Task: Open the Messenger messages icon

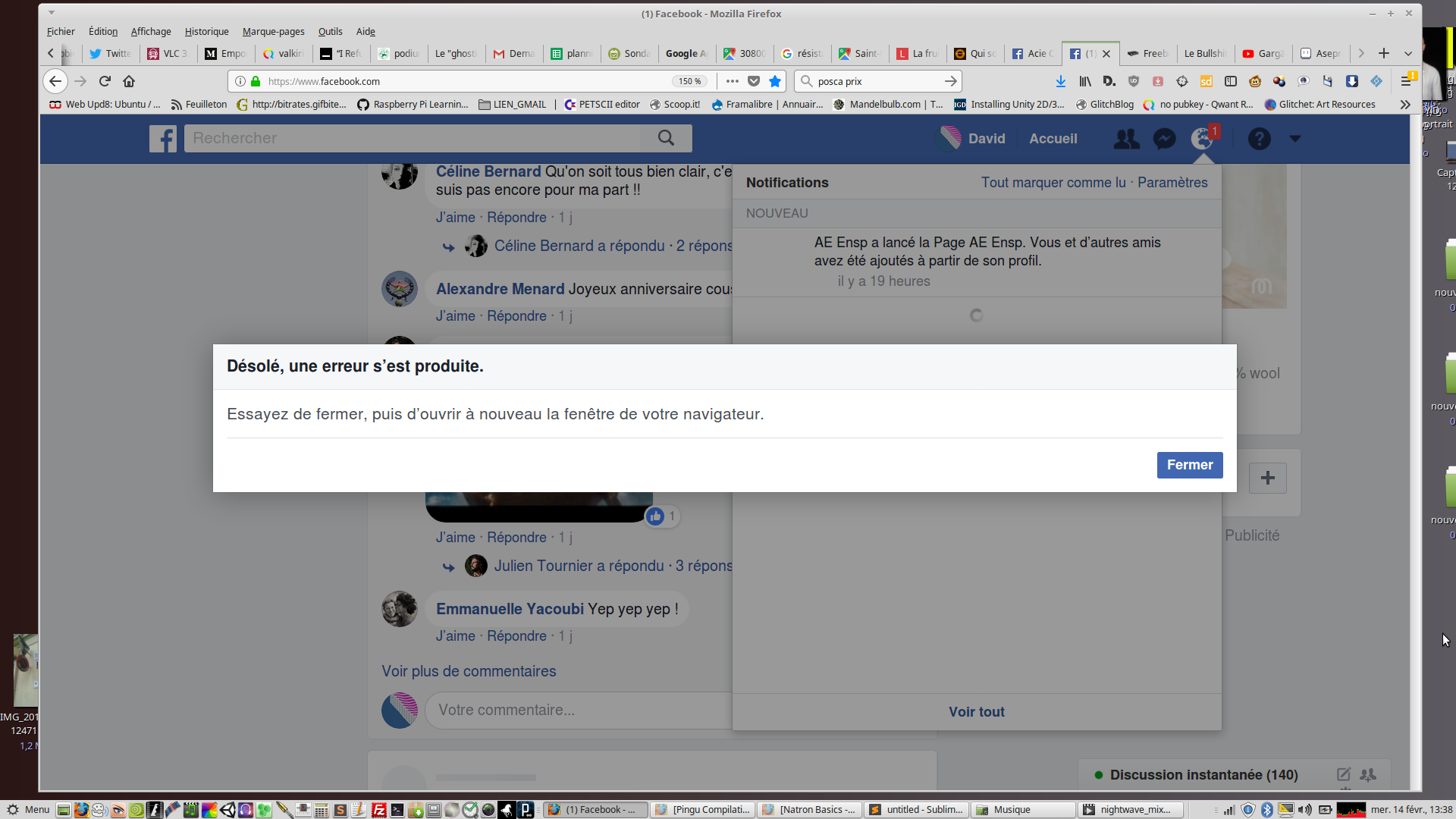Action: [x=1164, y=139]
